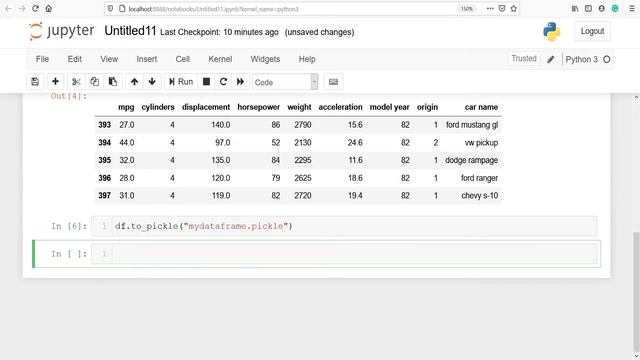
Task: Click the ford ranger cell
Action: coord(479,178)
